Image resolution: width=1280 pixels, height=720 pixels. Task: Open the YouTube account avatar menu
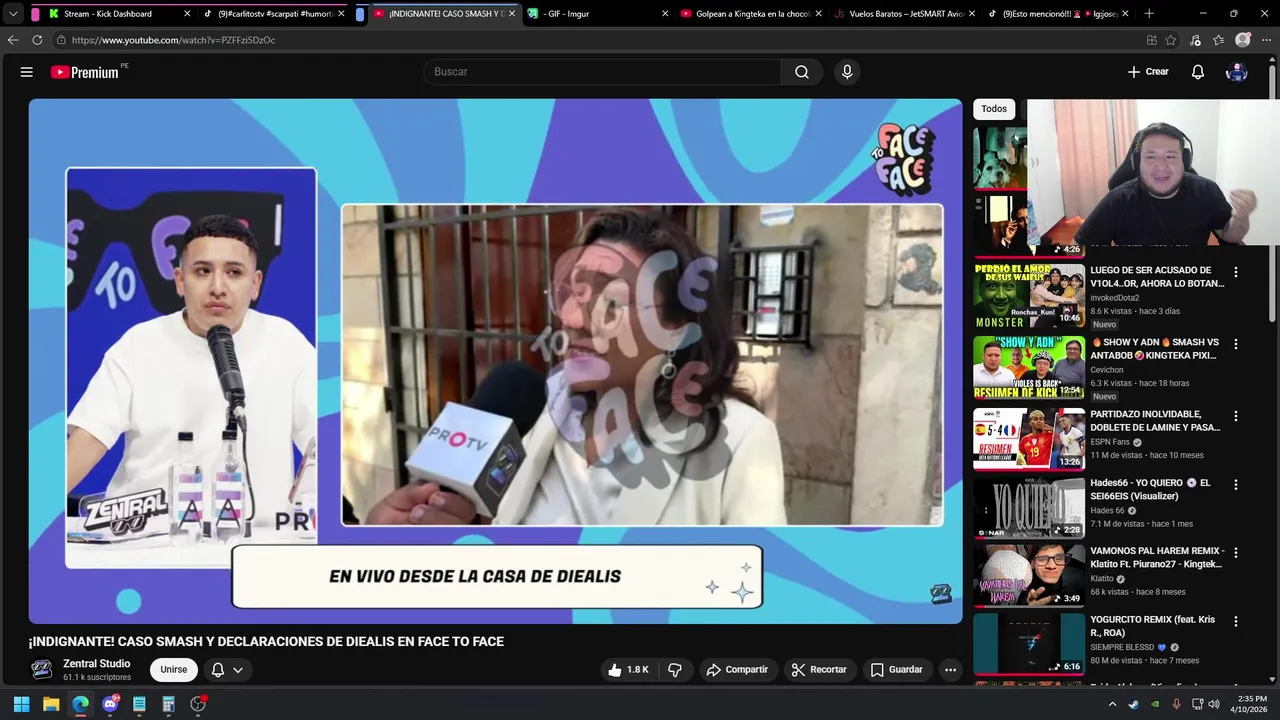[1237, 72]
